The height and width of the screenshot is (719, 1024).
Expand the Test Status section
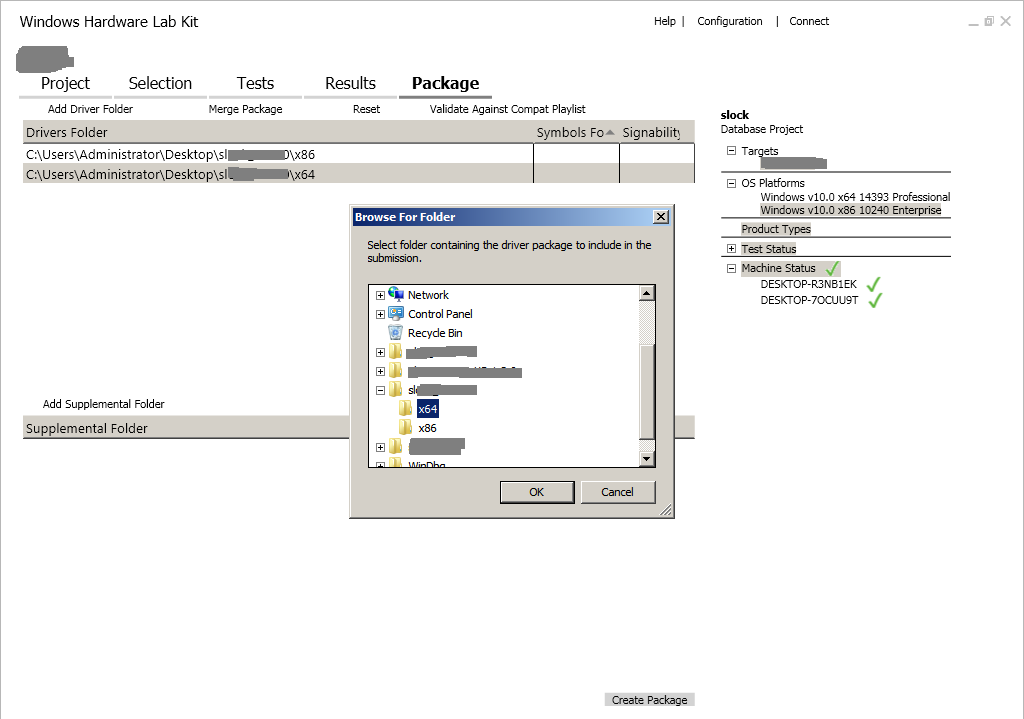pyautogui.click(x=731, y=249)
